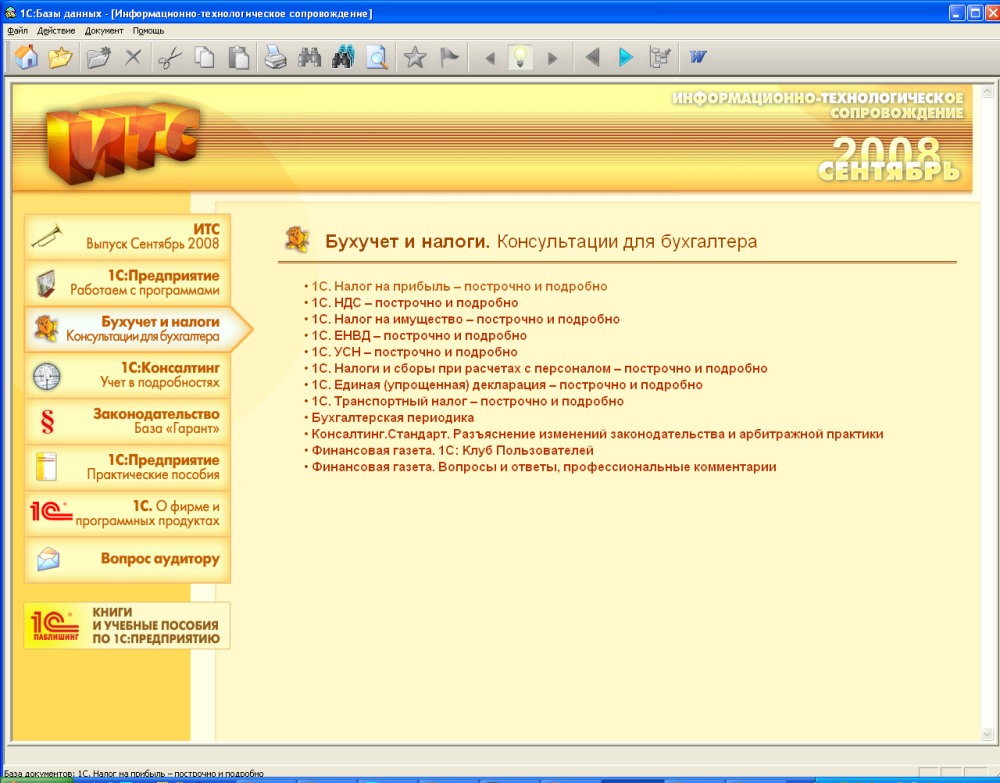Open link 1С. НДС – построчно и подробно
The image size is (1000, 783).
tap(413, 302)
